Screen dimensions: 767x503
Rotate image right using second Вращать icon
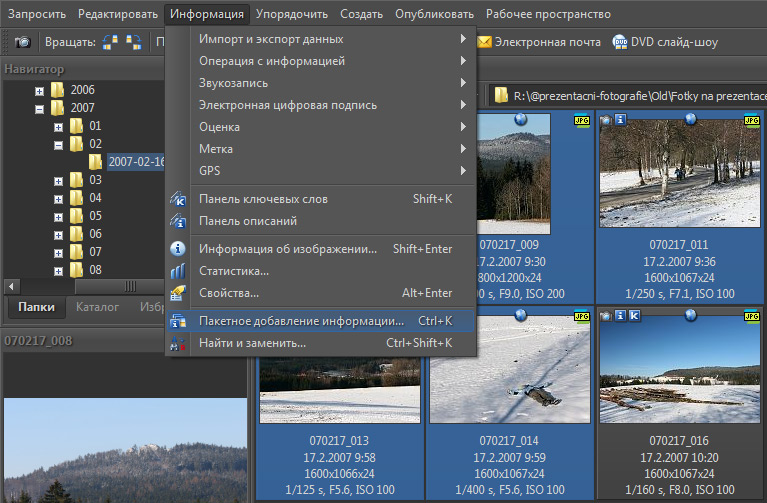pyautogui.click(x=134, y=42)
